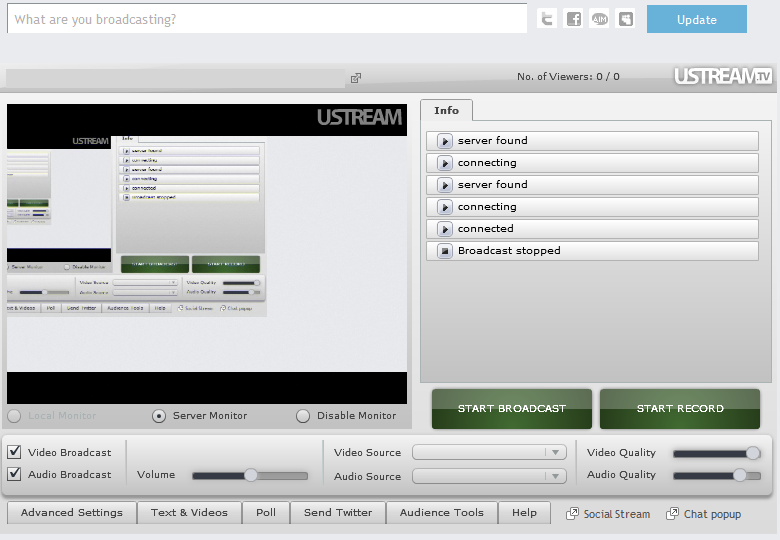Open the Social Stream link
The height and width of the screenshot is (540, 780).
click(617, 514)
